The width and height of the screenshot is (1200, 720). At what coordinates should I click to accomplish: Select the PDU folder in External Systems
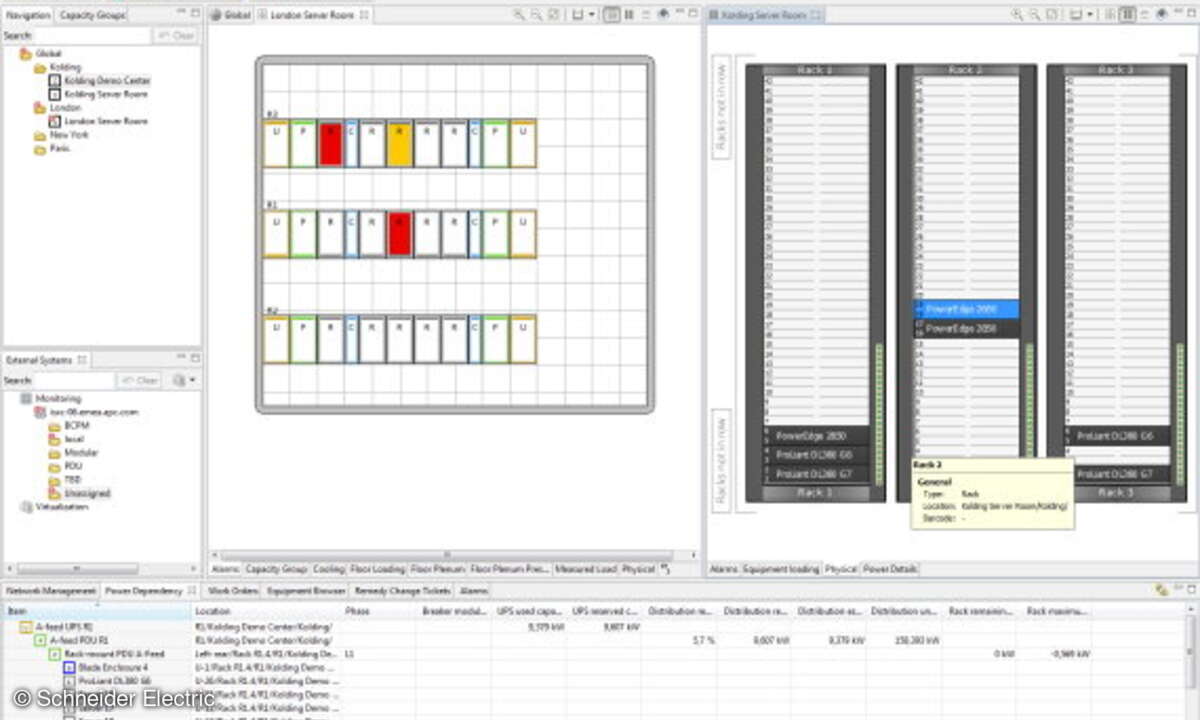pos(66,466)
